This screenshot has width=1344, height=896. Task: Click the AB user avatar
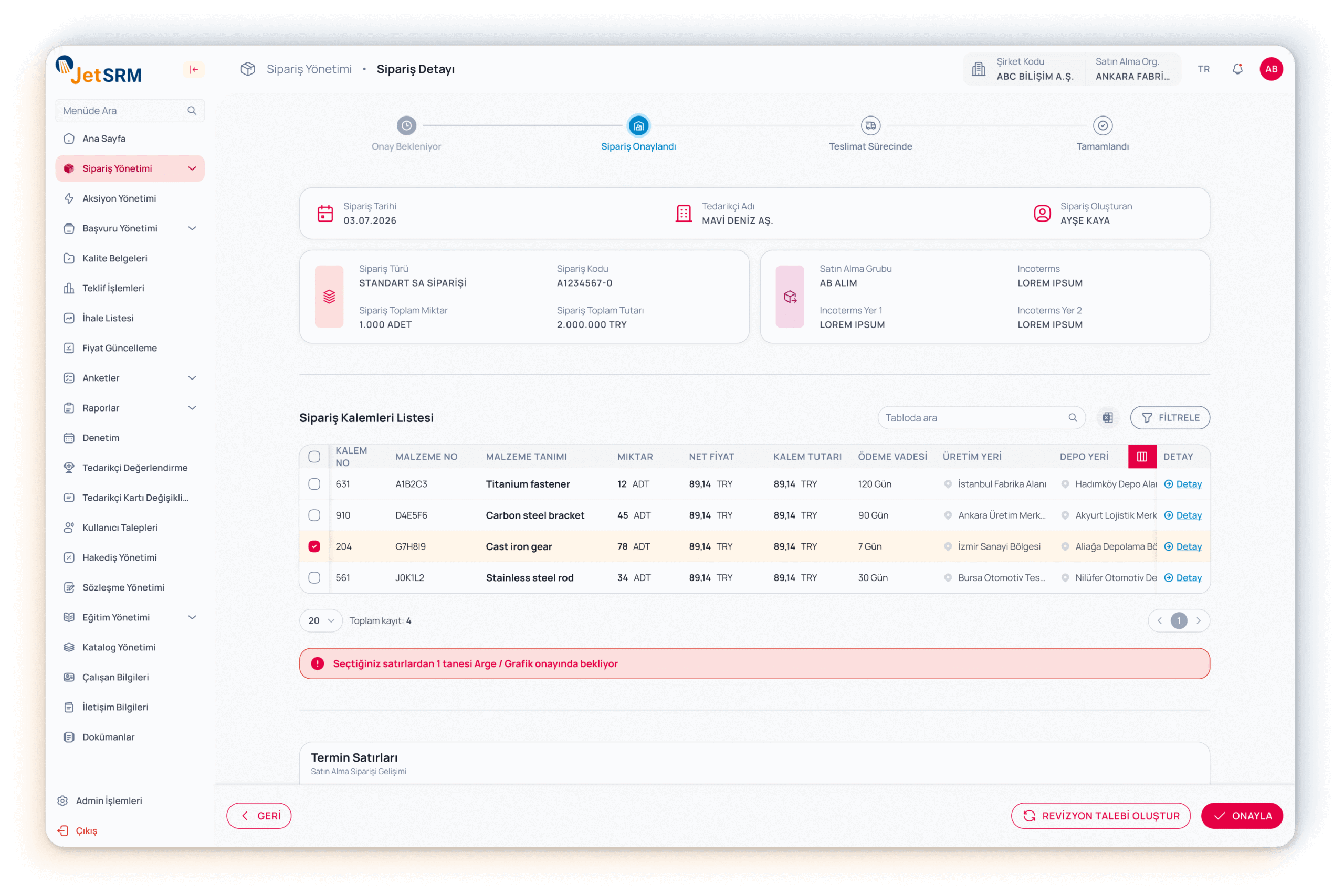(x=1271, y=69)
